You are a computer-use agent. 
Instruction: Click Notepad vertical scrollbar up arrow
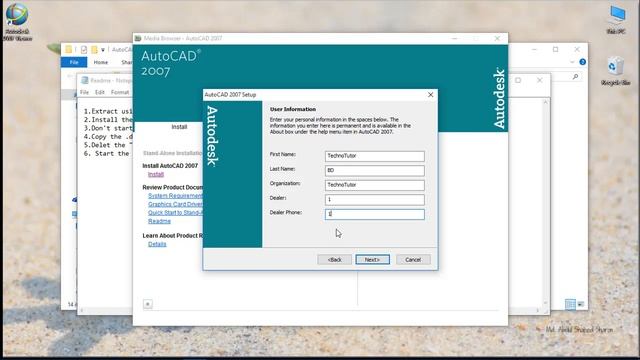point(545,102)
